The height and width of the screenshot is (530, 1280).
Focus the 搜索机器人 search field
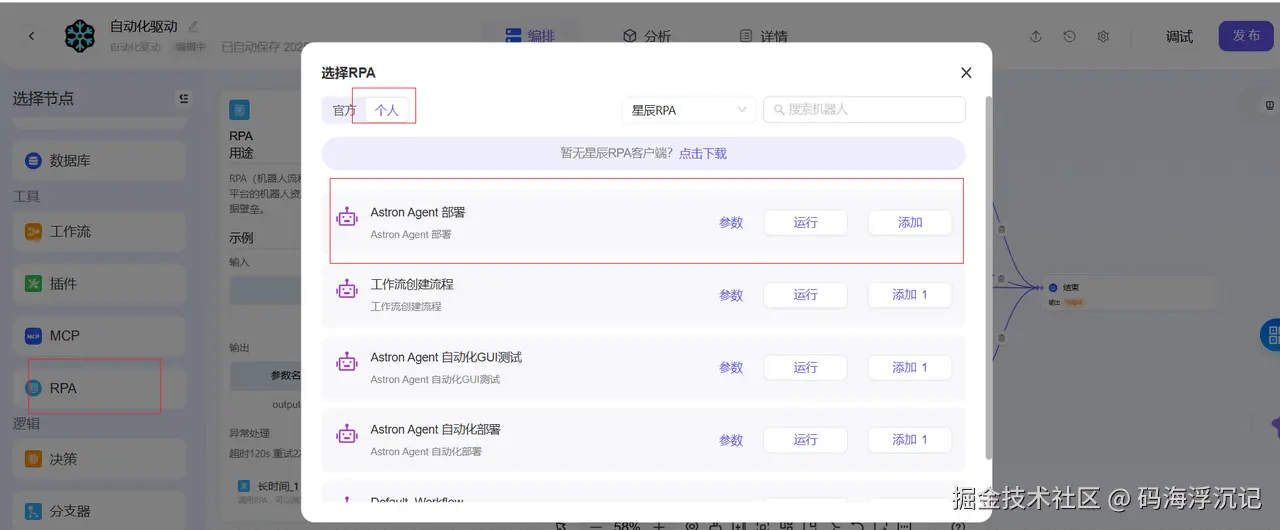click(864, 110)
